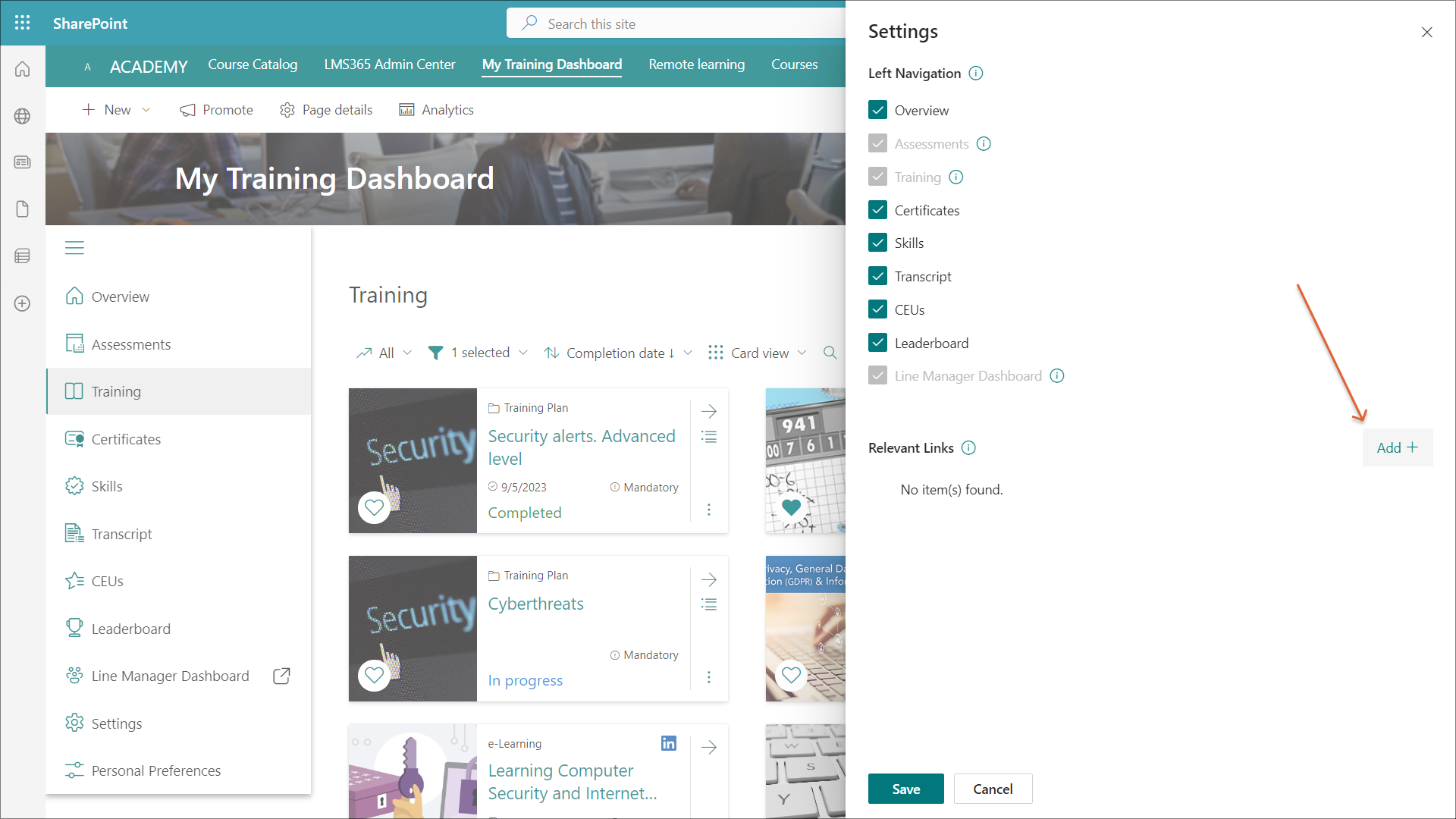This screenshot has height=819, width=1456.
Task: Click the Search this site field
Action: [675, 24]
